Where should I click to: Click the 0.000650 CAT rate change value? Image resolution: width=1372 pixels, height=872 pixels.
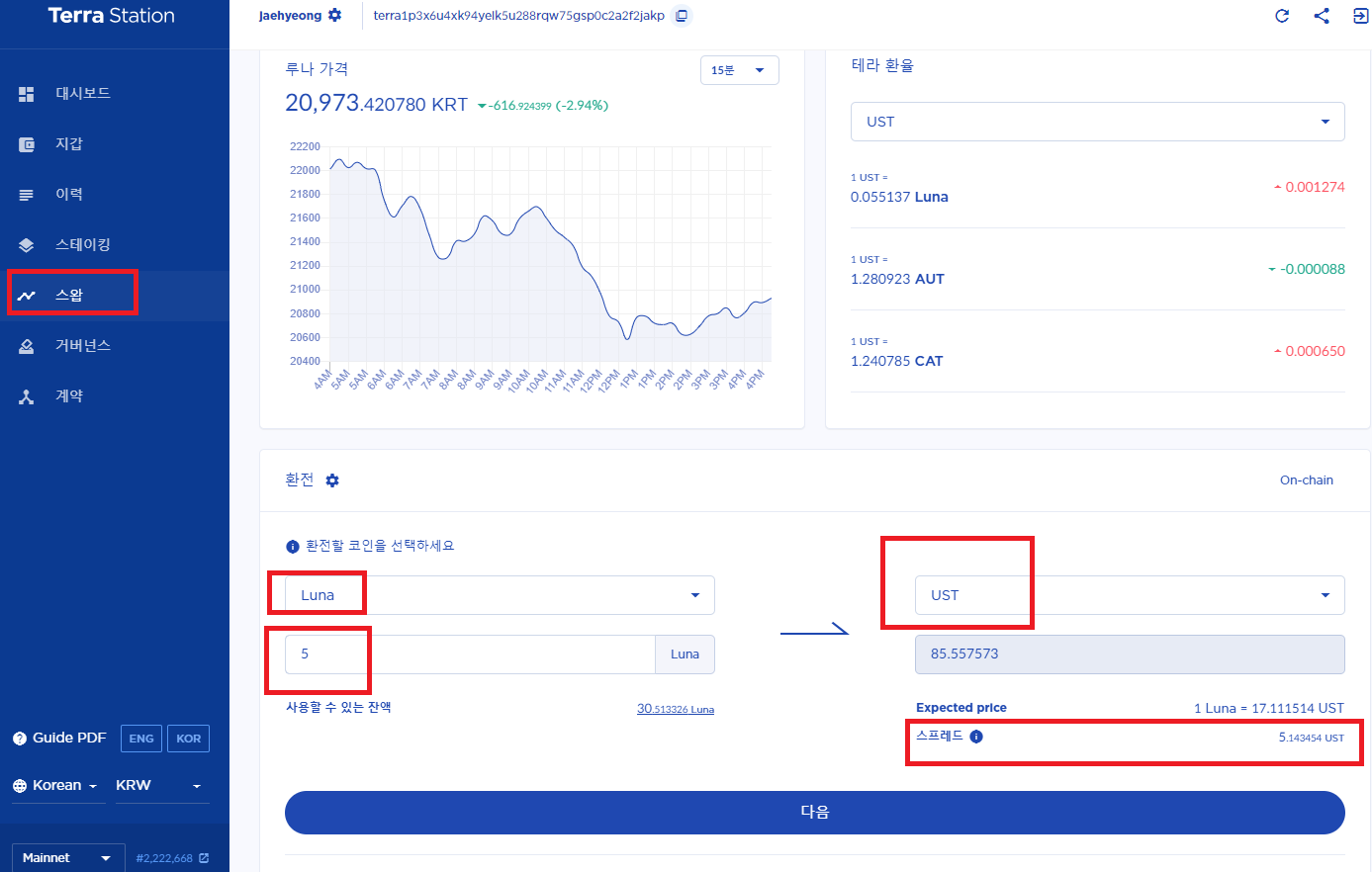click(1310, 351)
